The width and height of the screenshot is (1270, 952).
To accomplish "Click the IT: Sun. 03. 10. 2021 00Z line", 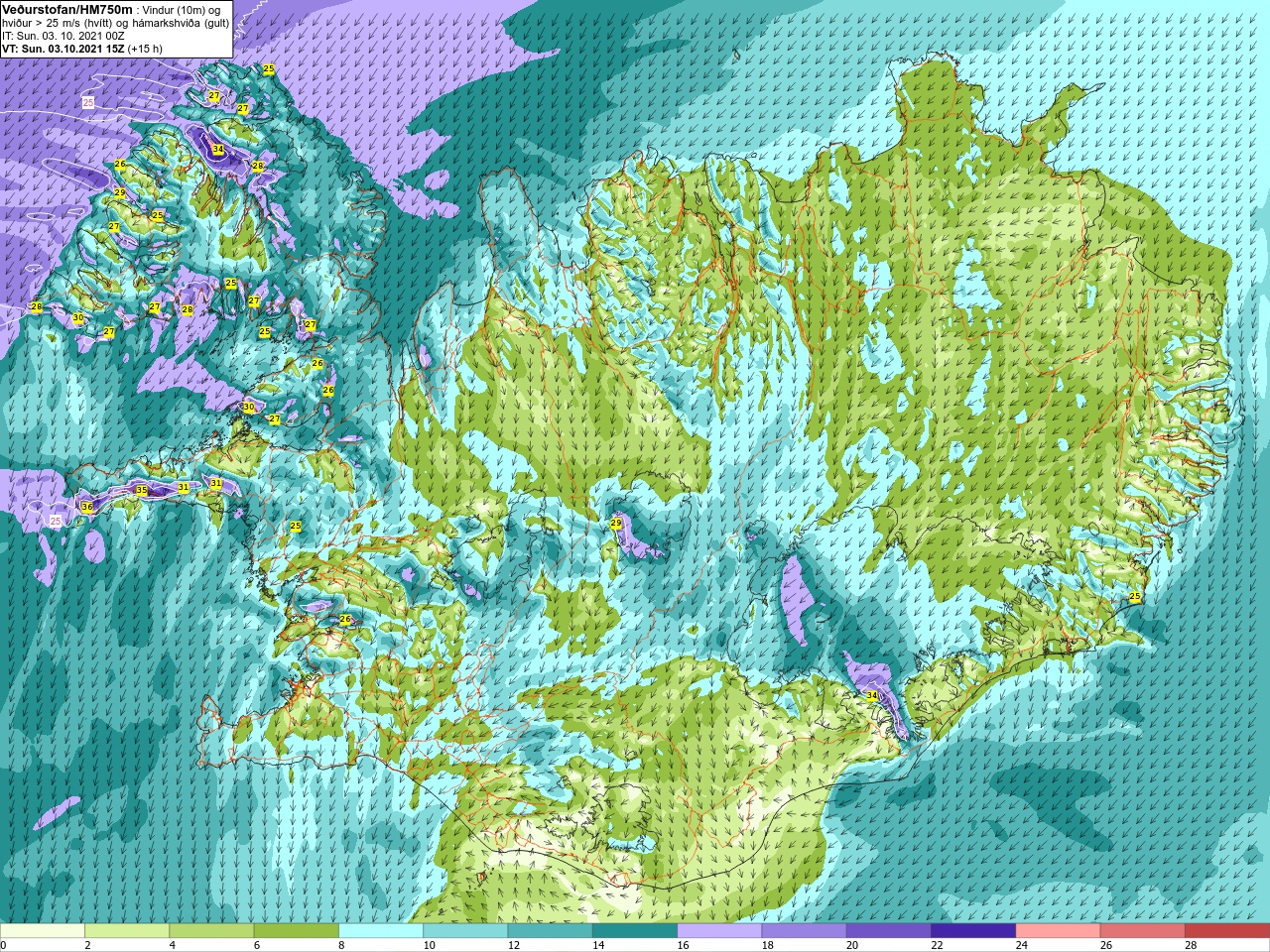I will 63,35.
